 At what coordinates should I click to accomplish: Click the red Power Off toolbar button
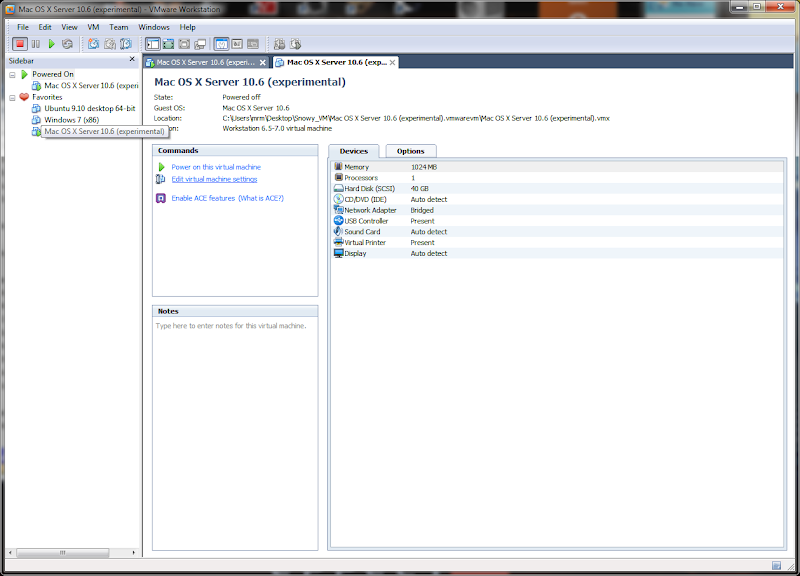(20, 44)
